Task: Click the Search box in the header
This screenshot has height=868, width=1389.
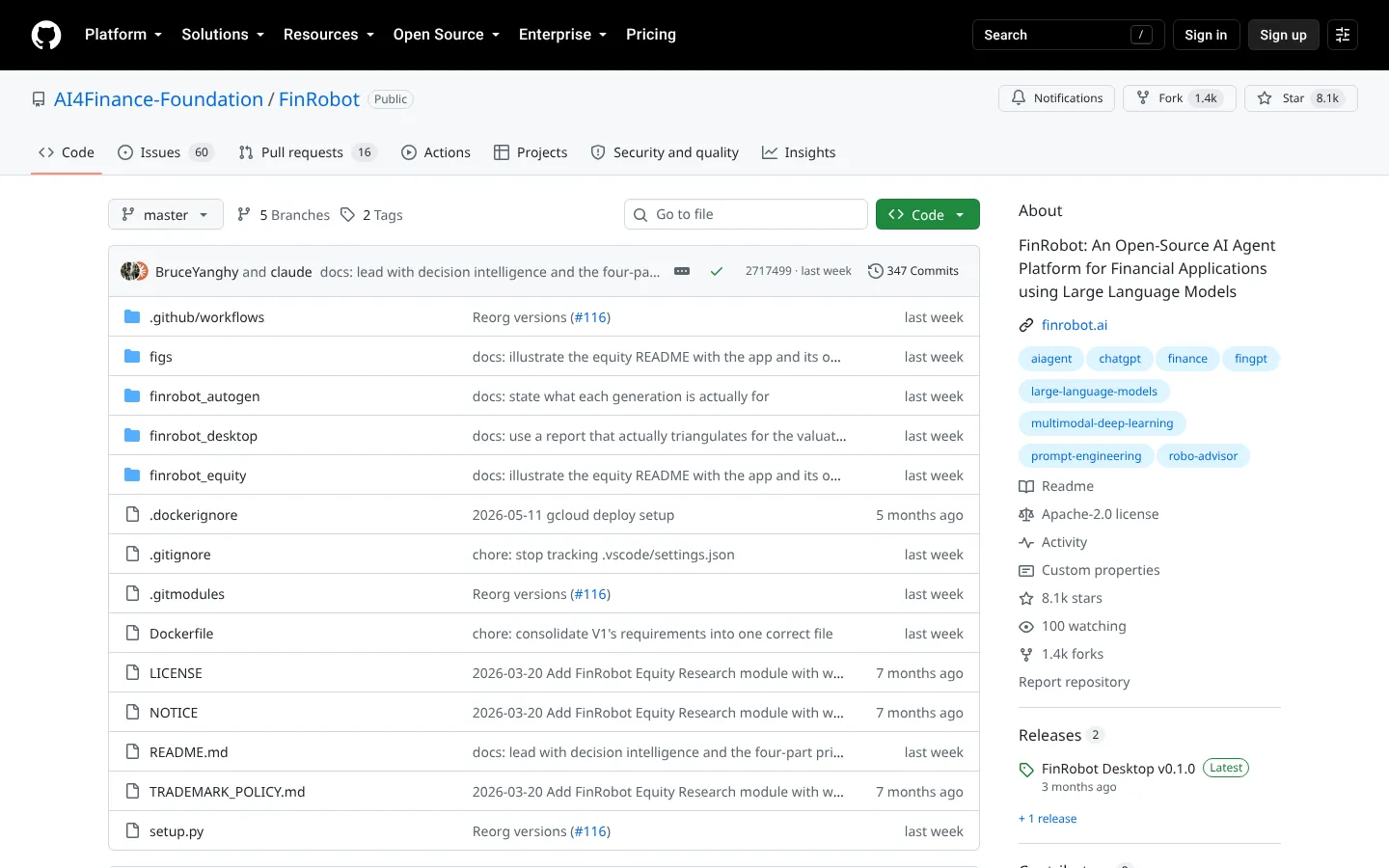Action: coord(1068,35)
